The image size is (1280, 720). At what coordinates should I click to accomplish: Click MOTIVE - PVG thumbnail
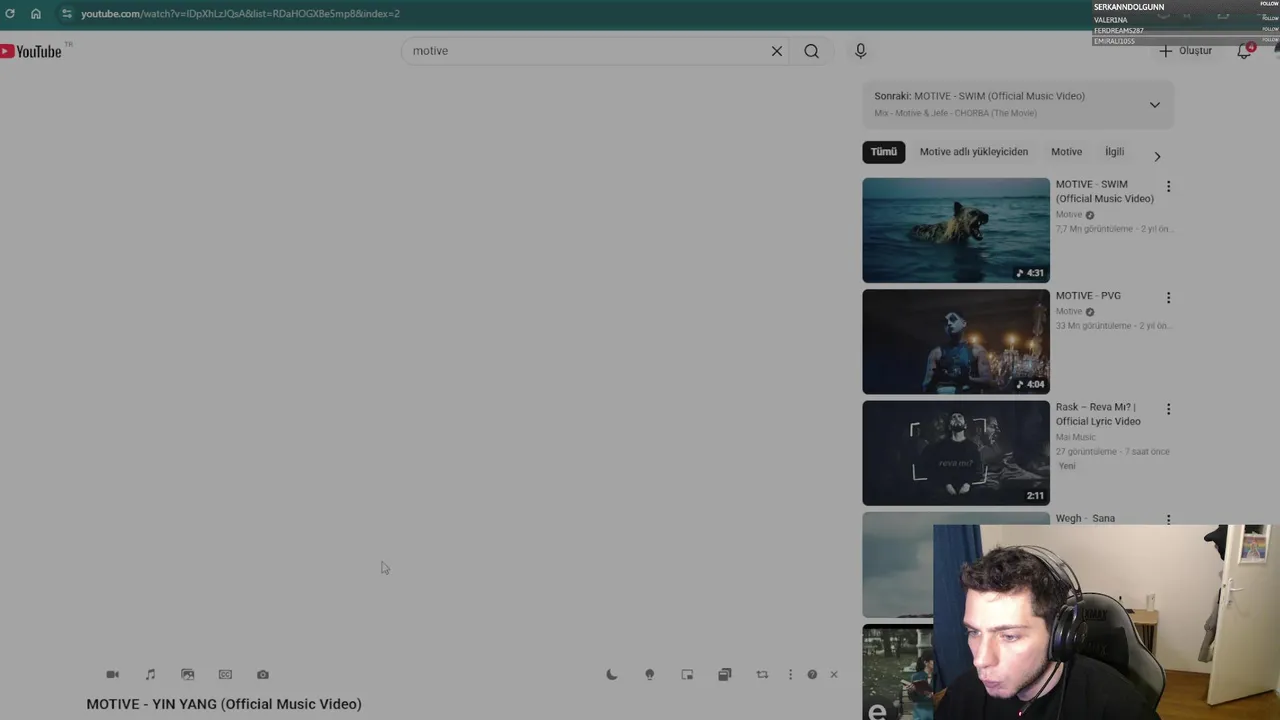(956, 342)
